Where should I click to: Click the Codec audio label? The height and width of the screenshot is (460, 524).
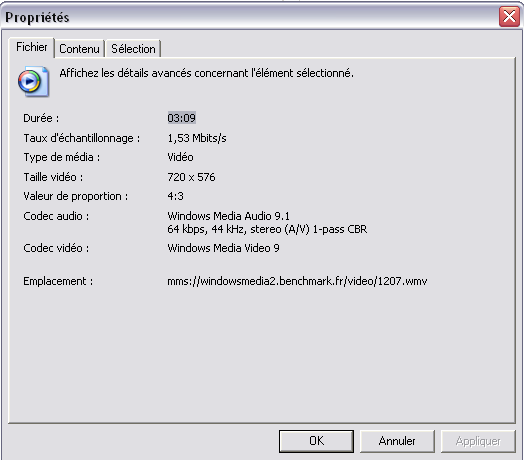click(56, 216)
